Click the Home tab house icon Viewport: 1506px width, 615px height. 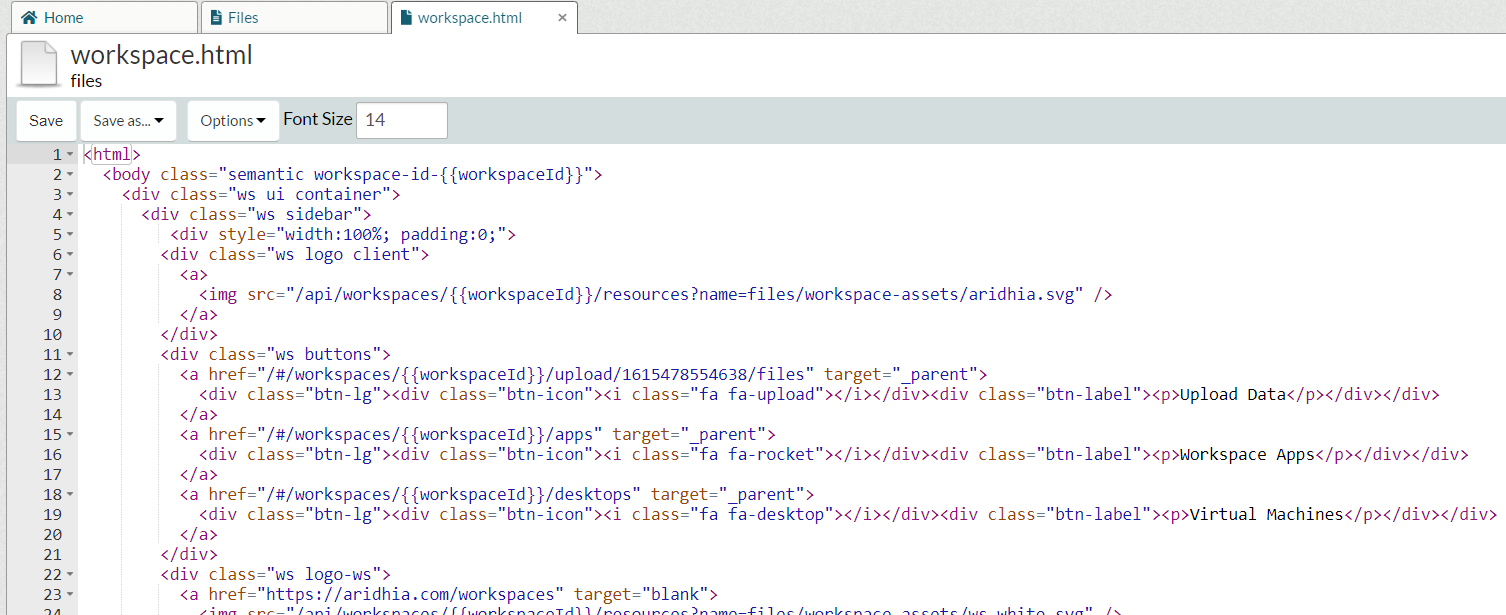[x=29, y=17]
